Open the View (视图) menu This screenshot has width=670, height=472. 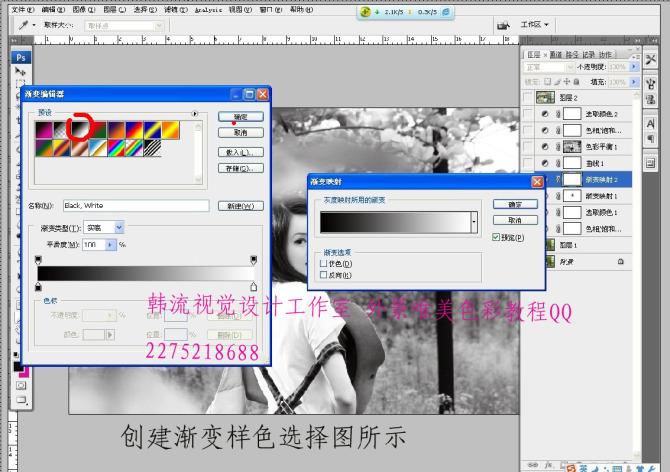coord(240,9)
